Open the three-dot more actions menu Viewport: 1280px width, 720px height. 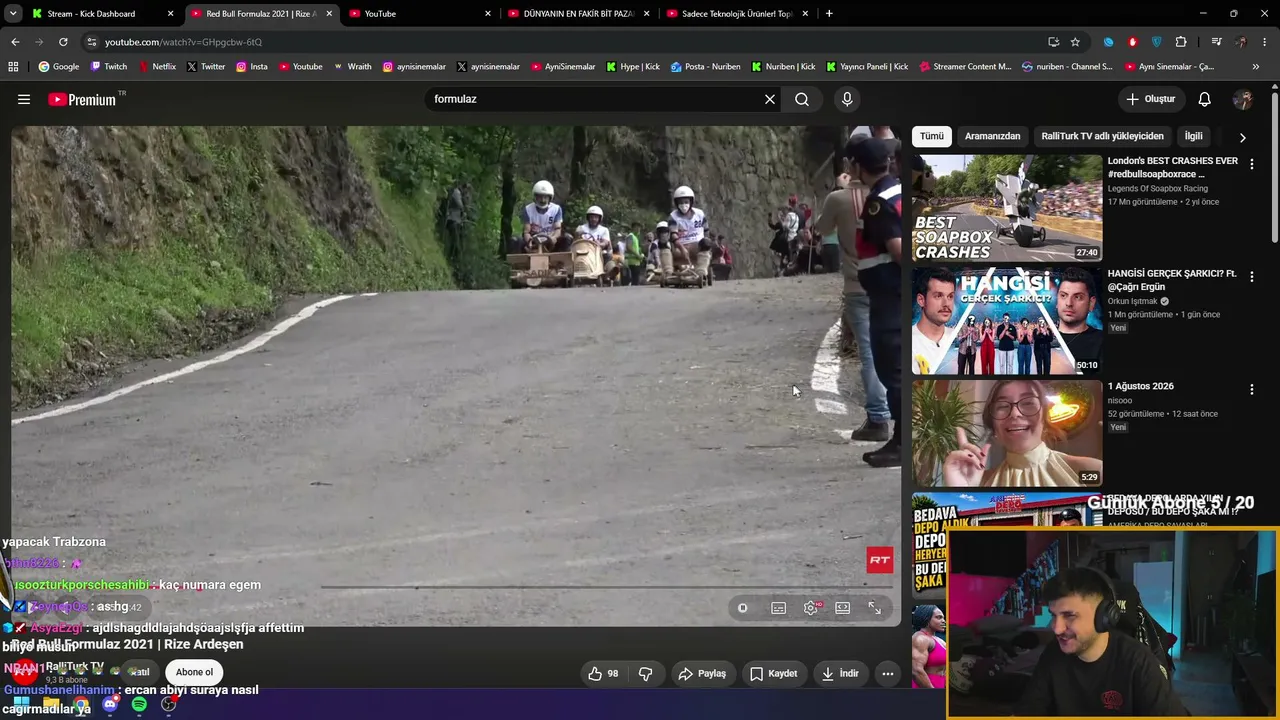(887, 674)
